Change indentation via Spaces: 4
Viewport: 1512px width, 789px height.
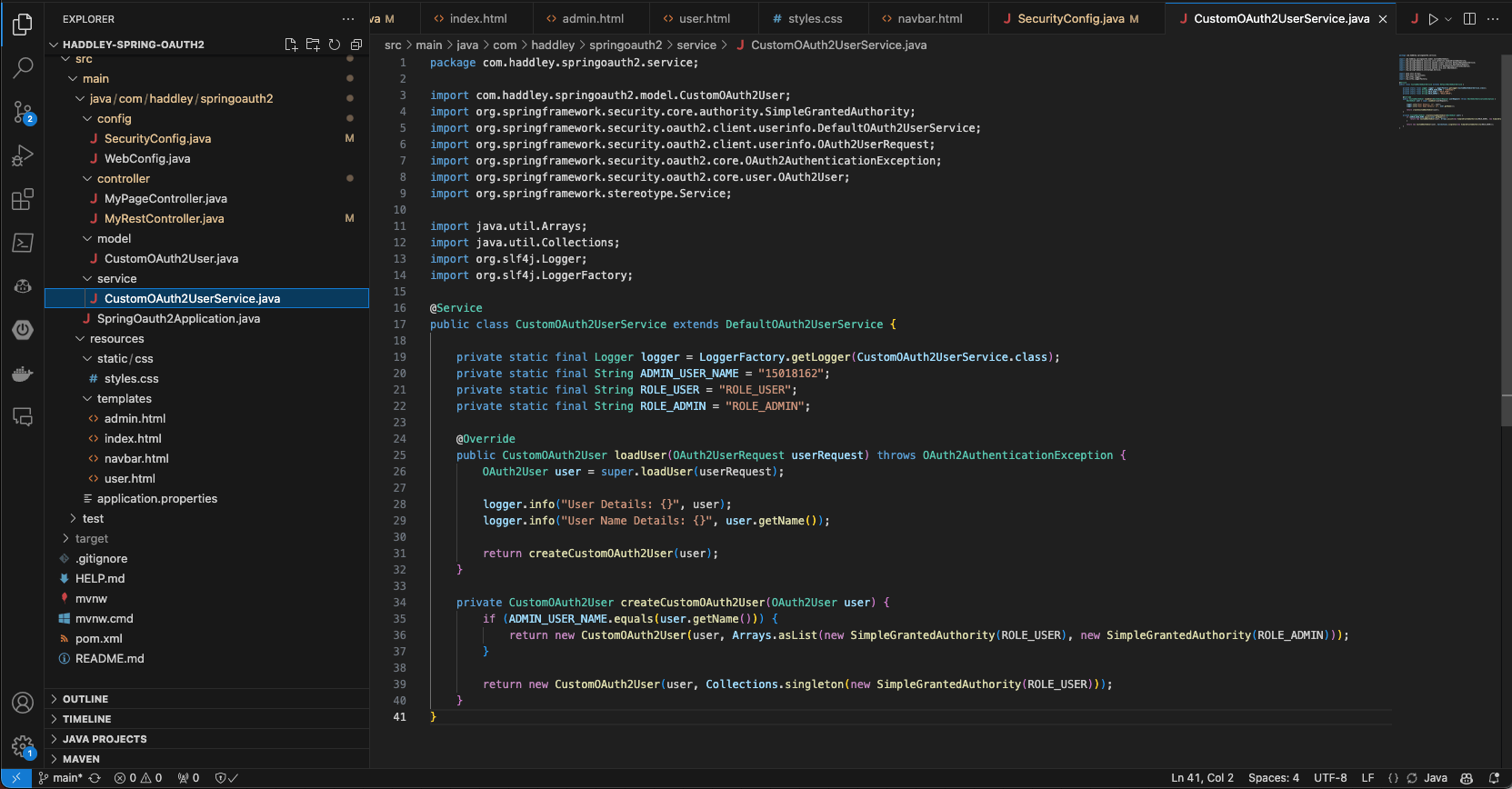(x=1273, y=778)
